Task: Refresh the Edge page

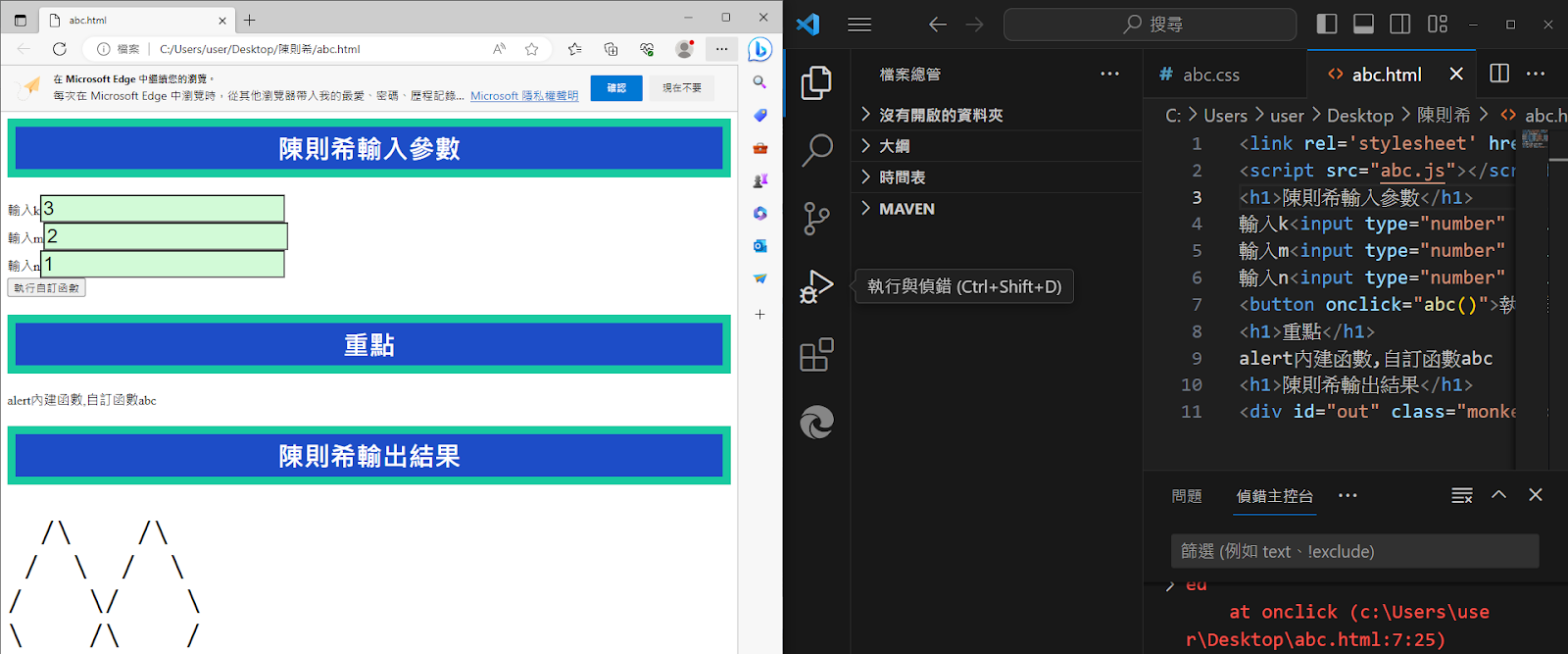Action: [60, 49]
